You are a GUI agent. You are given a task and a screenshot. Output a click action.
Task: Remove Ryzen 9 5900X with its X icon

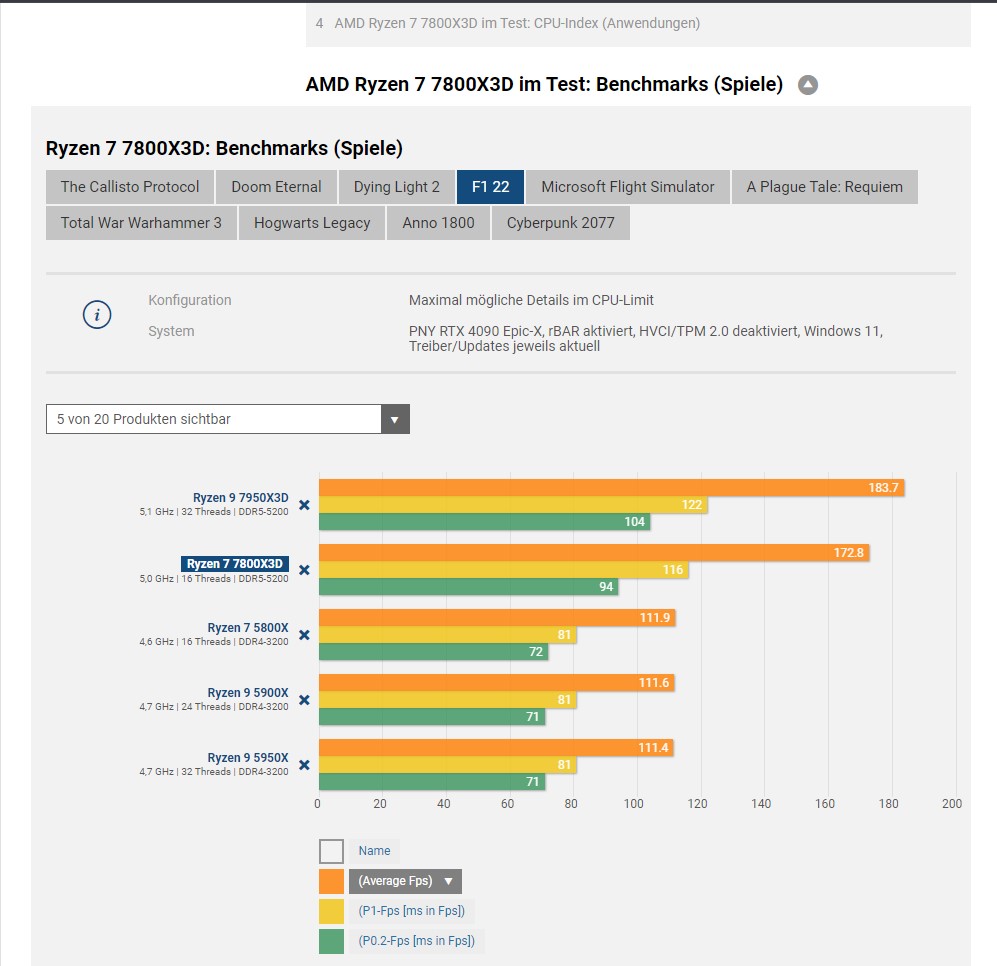pyautogui.click(x=305, y=700)
